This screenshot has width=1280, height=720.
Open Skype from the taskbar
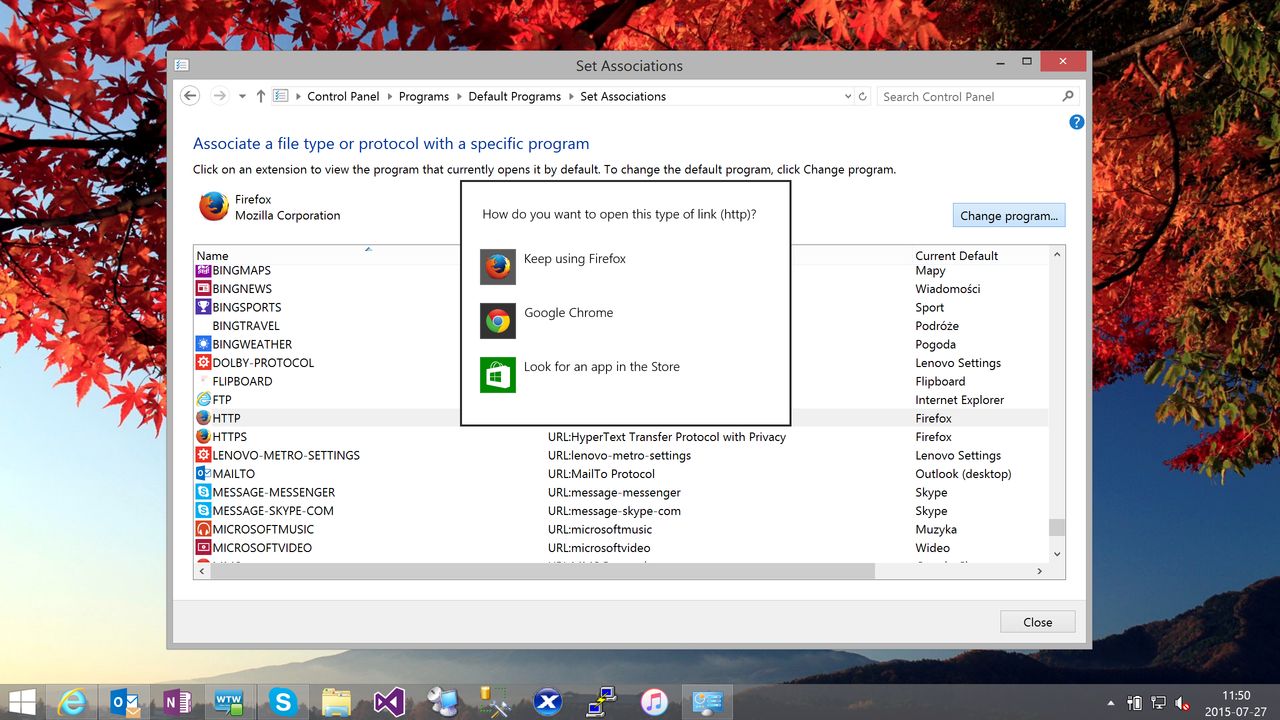click(282, 701)
